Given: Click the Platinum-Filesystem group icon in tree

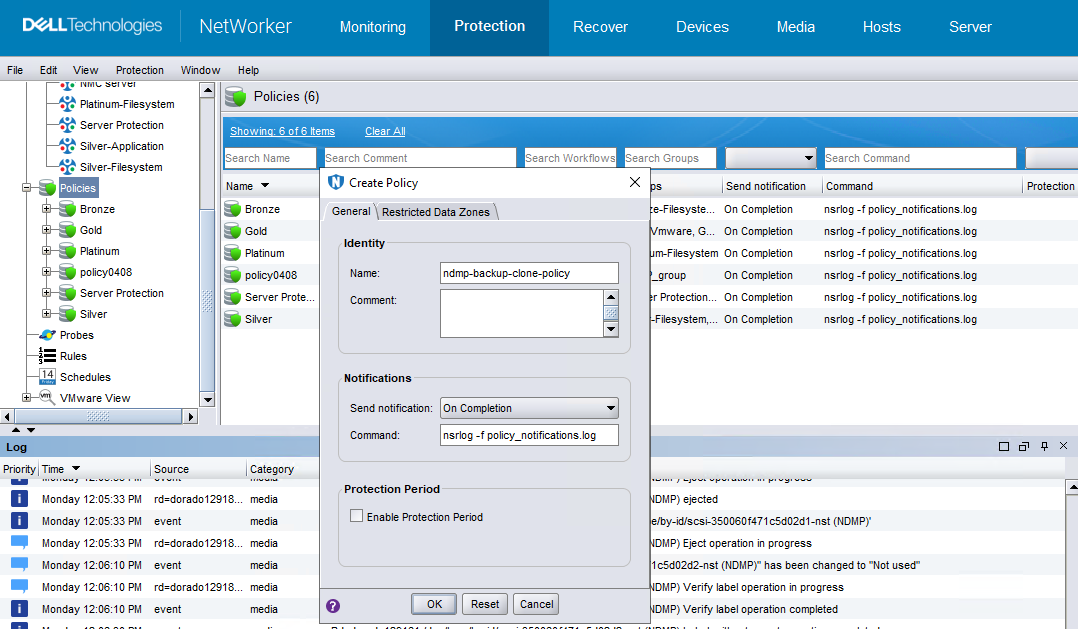Looking at the screenshot, I should pyautogui.click(x=67, y=104).
